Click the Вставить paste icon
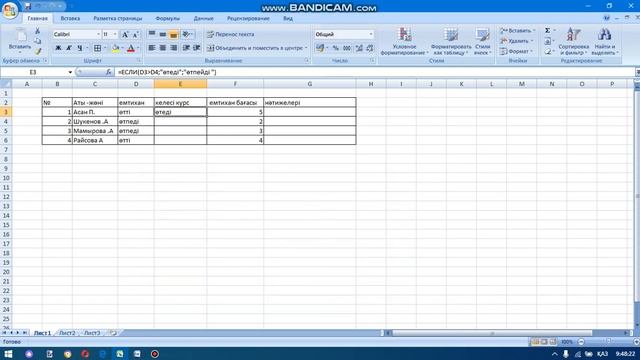640x360 pixels. tap(20, 36)
